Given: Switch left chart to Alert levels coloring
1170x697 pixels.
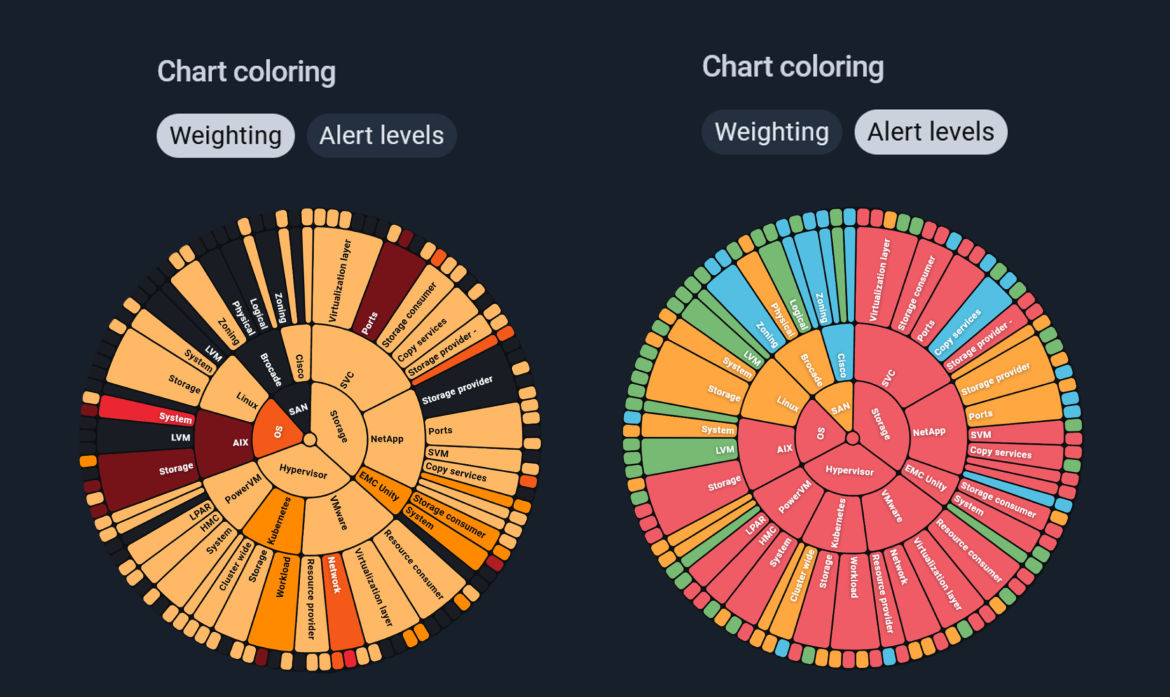Looking at the screenshot, I should pyautogui.click(x=381, y=136).
